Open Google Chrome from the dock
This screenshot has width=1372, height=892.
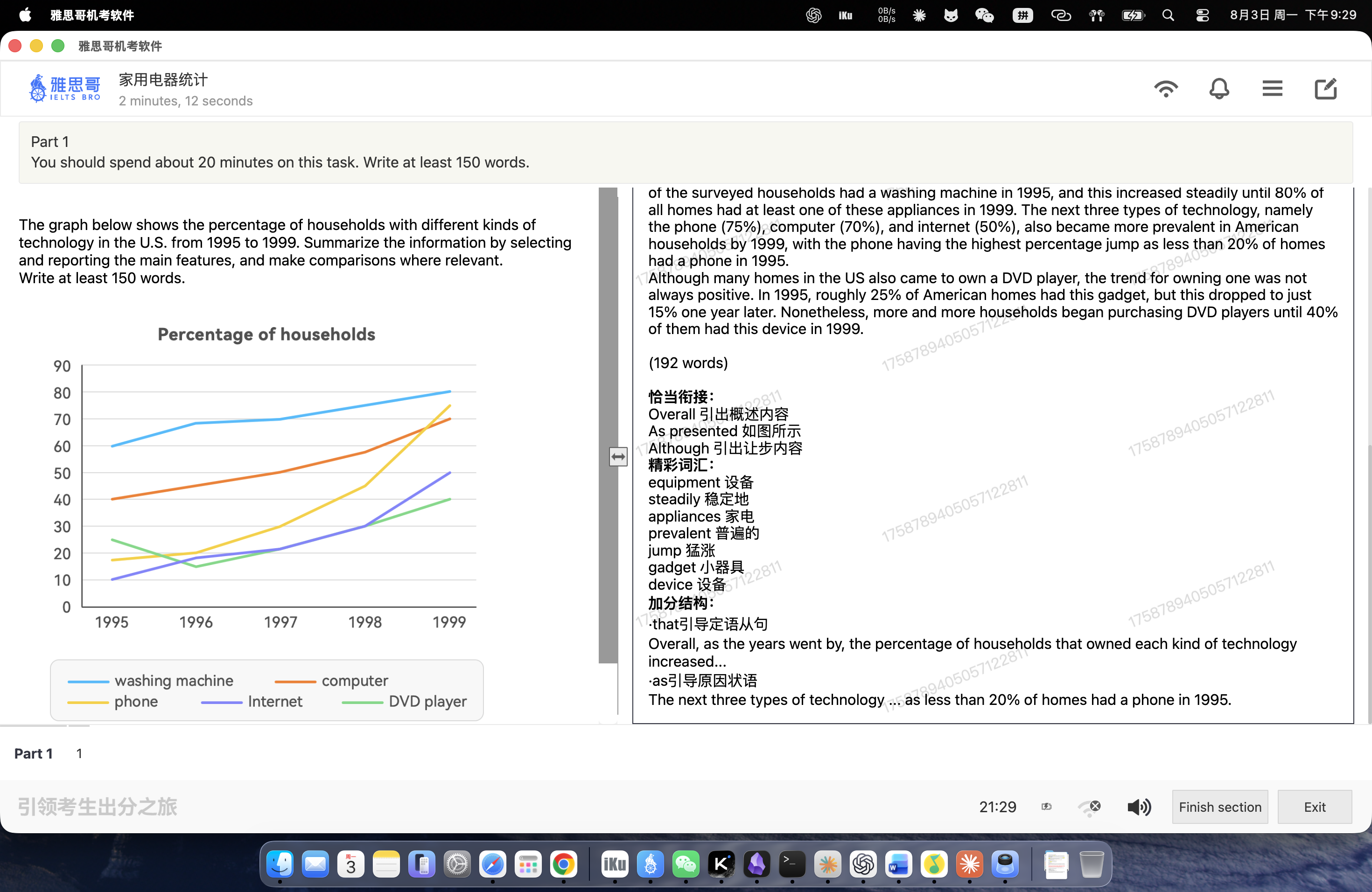tap(563, 864)
